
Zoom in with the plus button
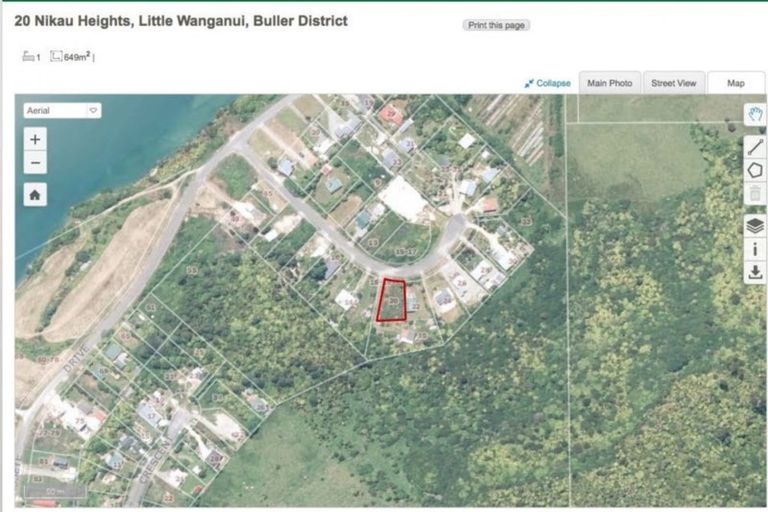pos(35,140)
